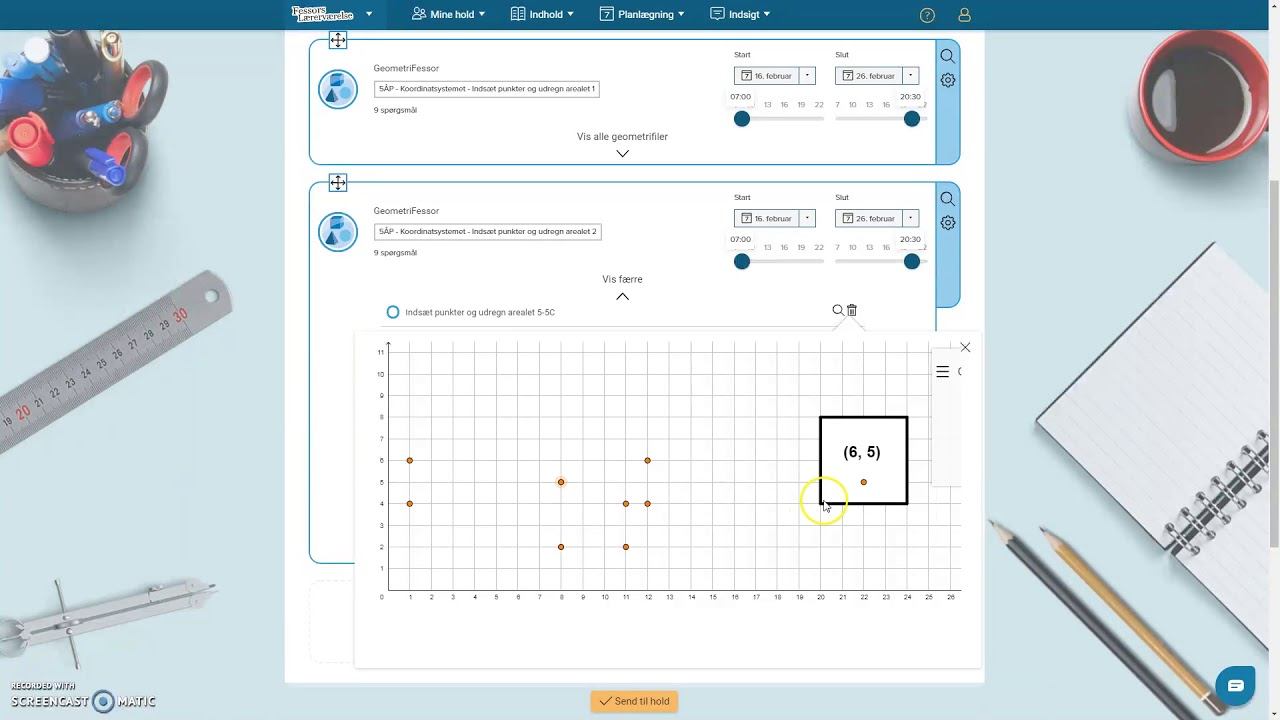Collapse list with Vis færre chevron
Screen dimensions: 1280x720
[x=622, y=296]
